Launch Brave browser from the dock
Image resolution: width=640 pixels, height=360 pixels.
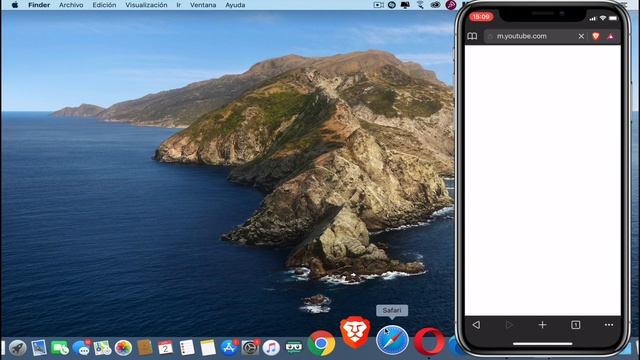355,333
